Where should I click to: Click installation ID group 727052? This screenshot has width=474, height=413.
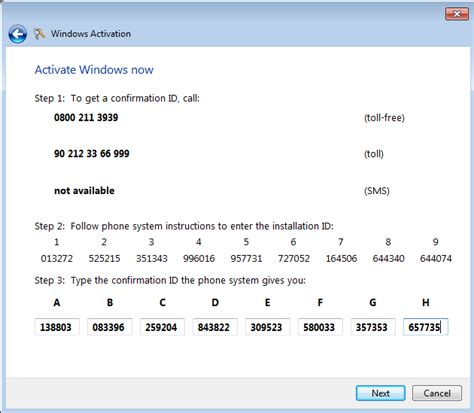click(294, 258)
